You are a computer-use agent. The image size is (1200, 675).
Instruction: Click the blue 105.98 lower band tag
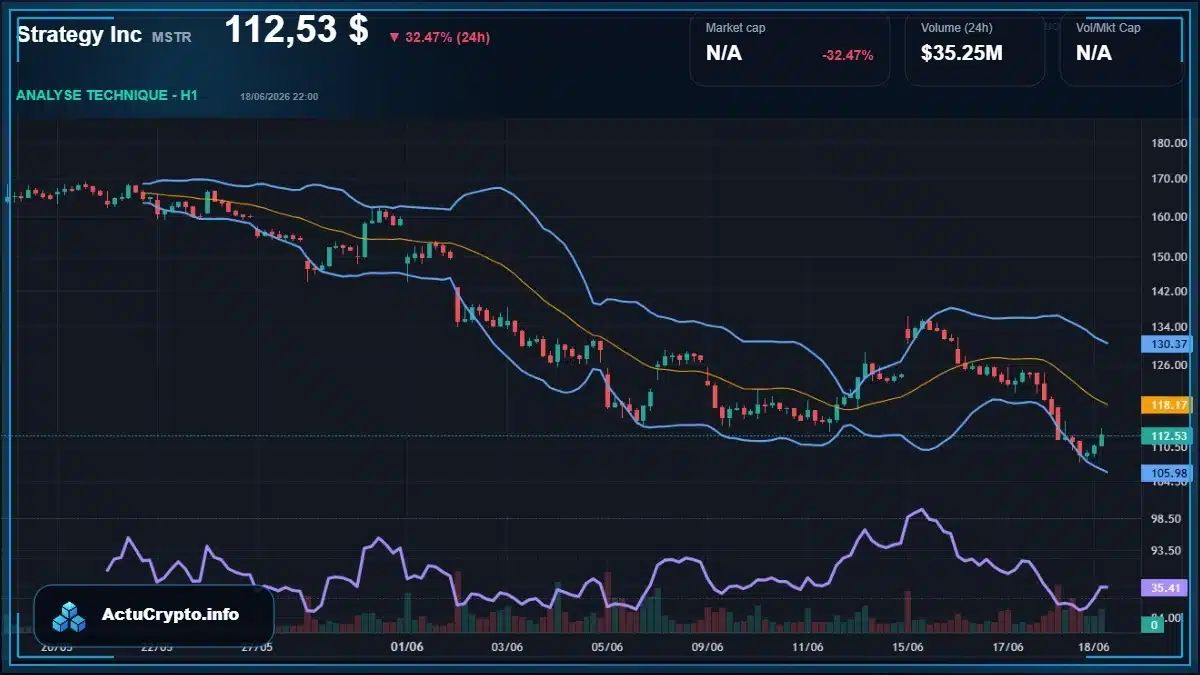pyautogui.click(x=1168, y=473)
